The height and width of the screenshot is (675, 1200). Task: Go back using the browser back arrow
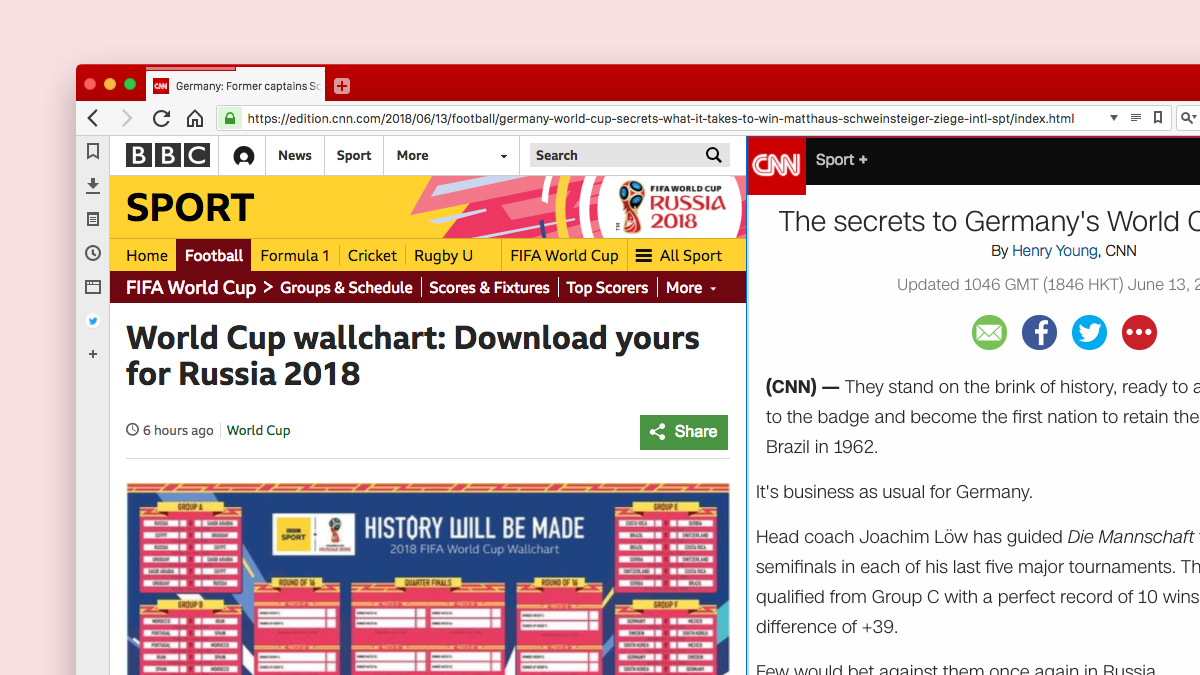(x=93, y=118)
